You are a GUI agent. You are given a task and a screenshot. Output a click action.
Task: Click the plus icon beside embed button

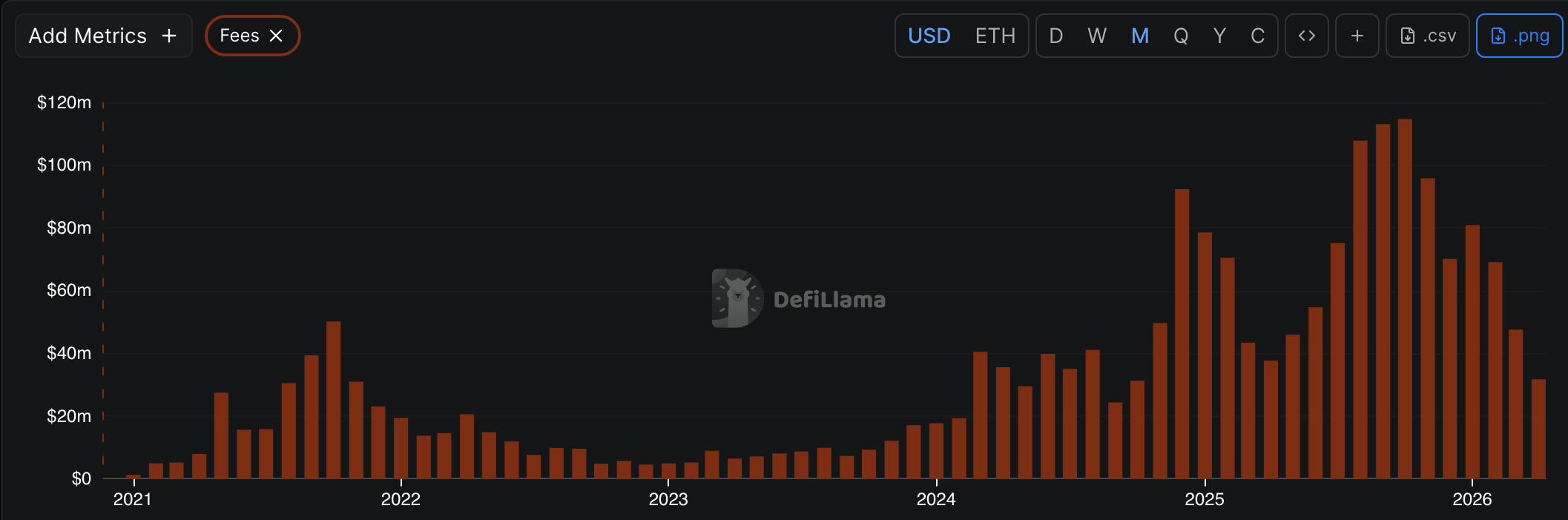click(1357, 36)
